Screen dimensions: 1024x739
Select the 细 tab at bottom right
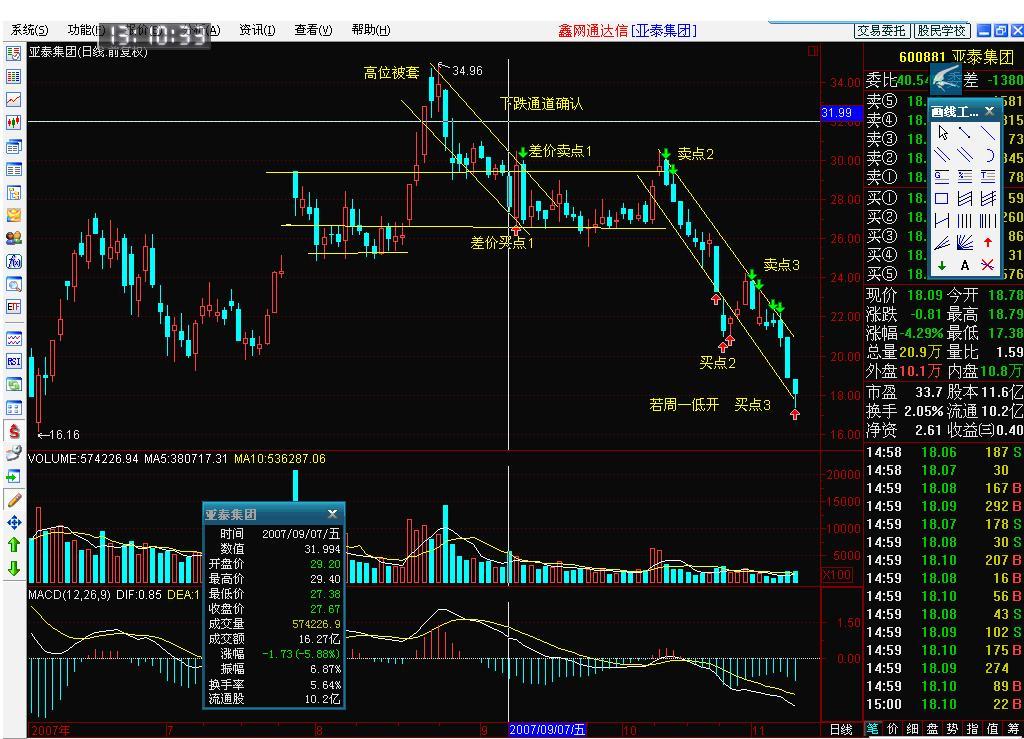(x=913, y=729)
